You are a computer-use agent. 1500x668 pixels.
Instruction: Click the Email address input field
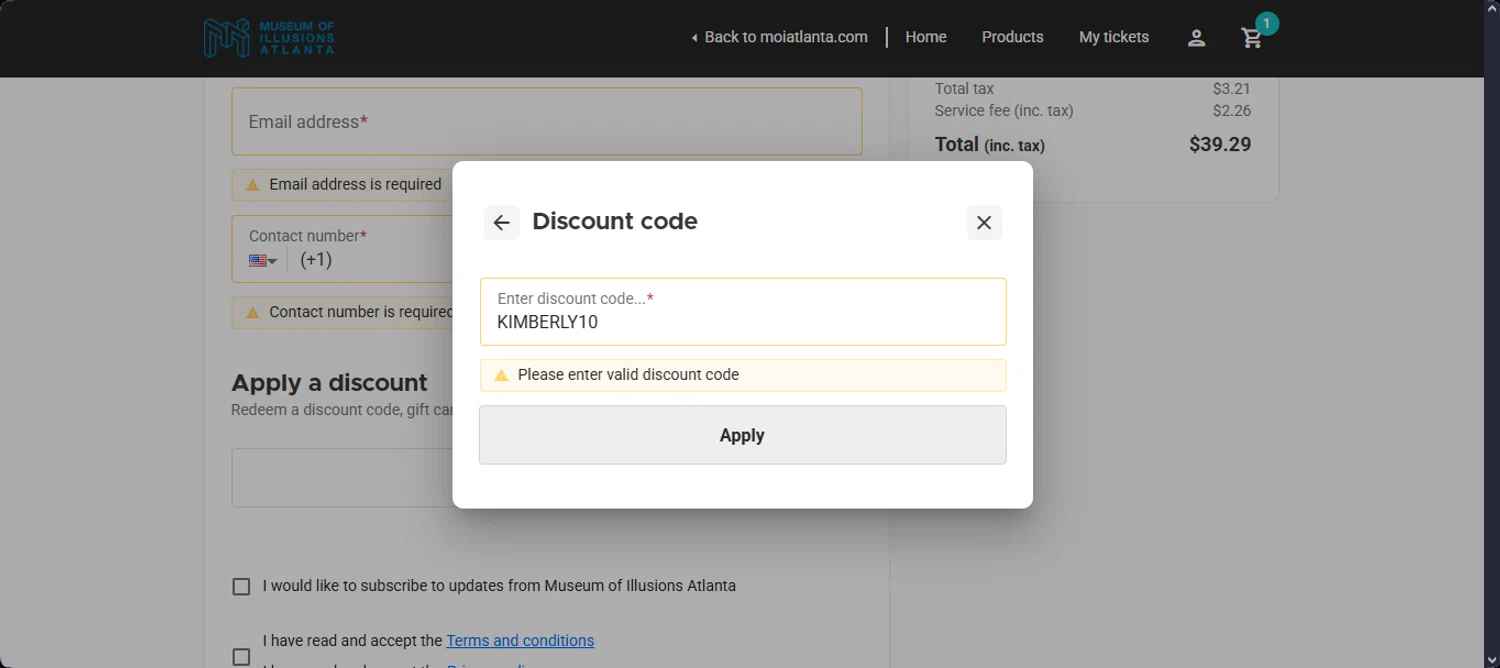pyautogui.click(x=546, y=122)
